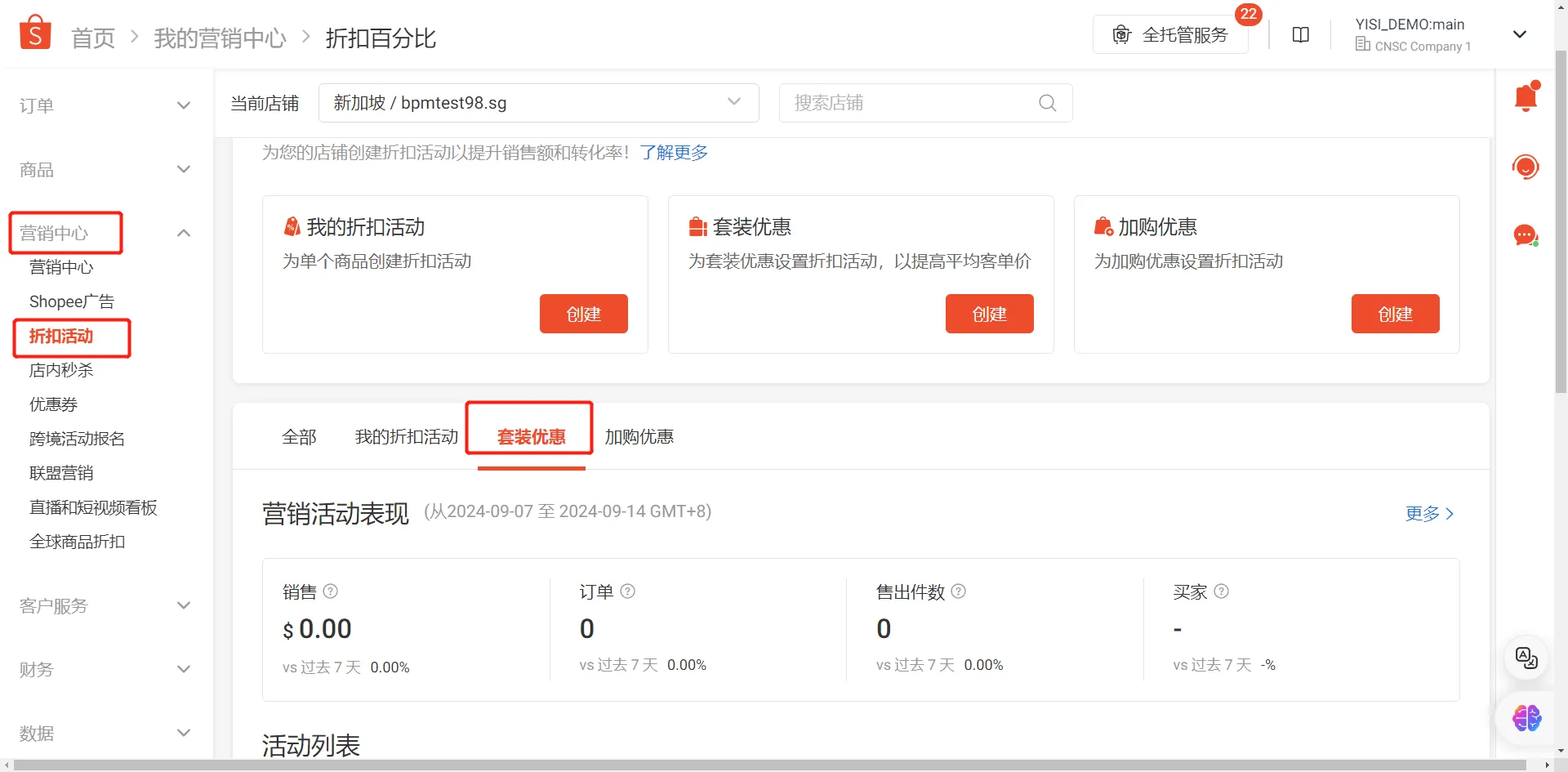Screen dimensions: 1568x772
Task: Click the magnifier icon in 搜索店铺
Action: pos(1048,103)
